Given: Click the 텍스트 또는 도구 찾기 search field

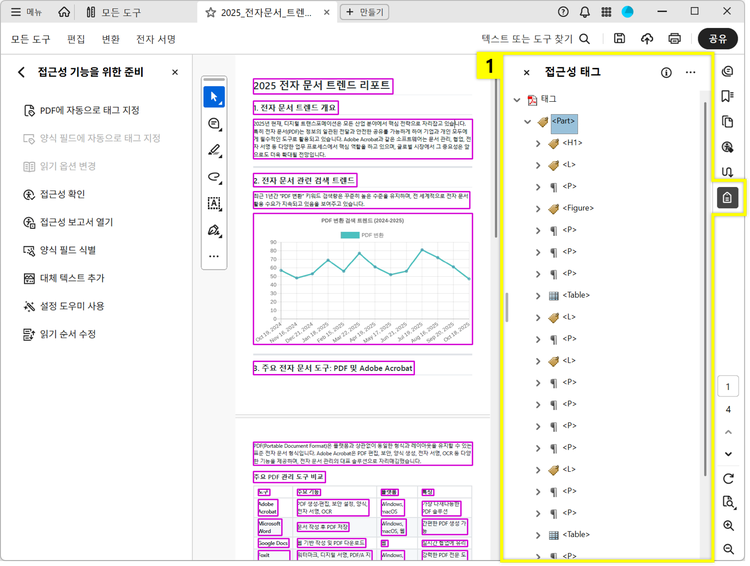Looking at the screenshot, I should (536, 39).
